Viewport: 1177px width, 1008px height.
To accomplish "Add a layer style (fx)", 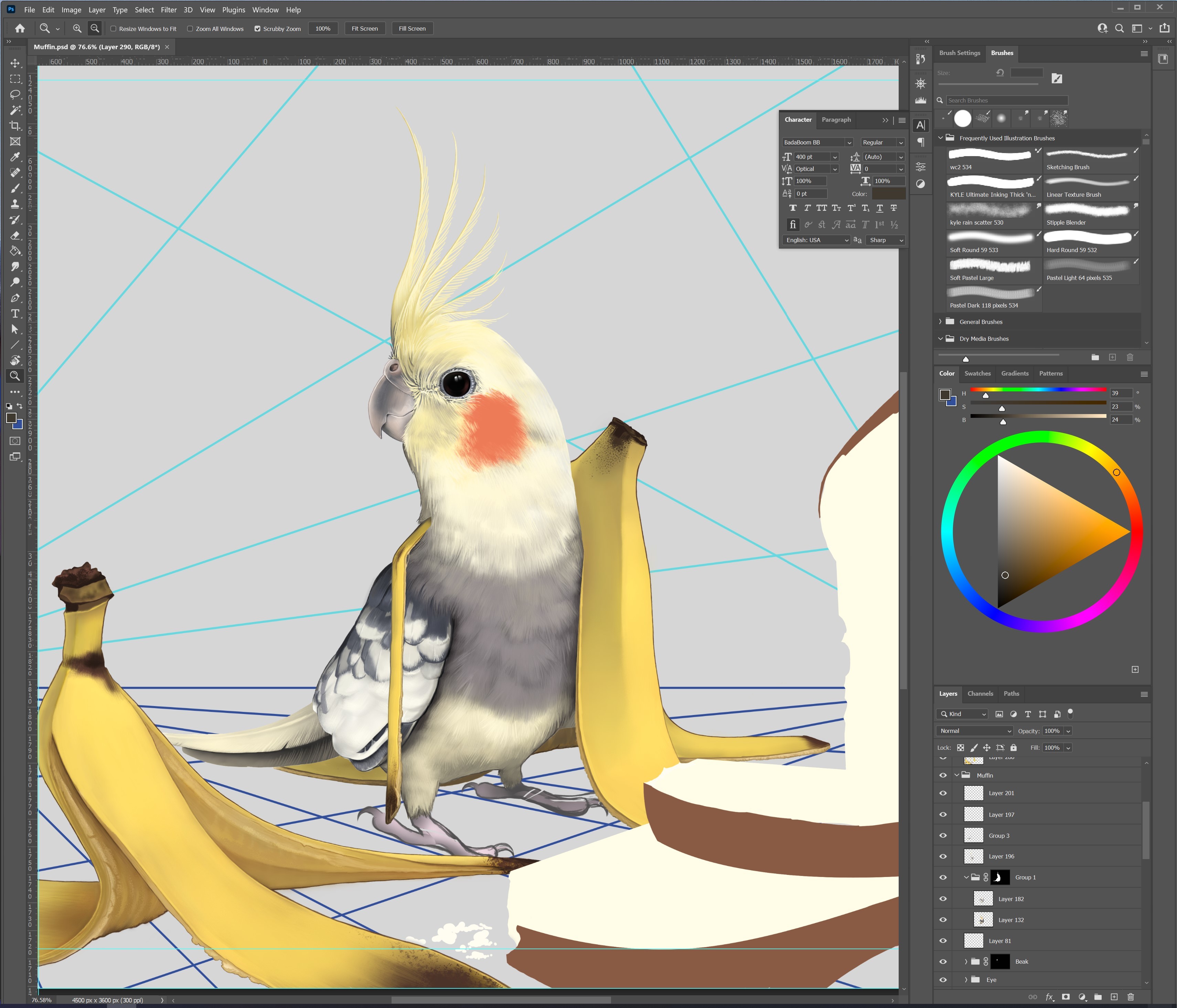I will click(1050, 997).
